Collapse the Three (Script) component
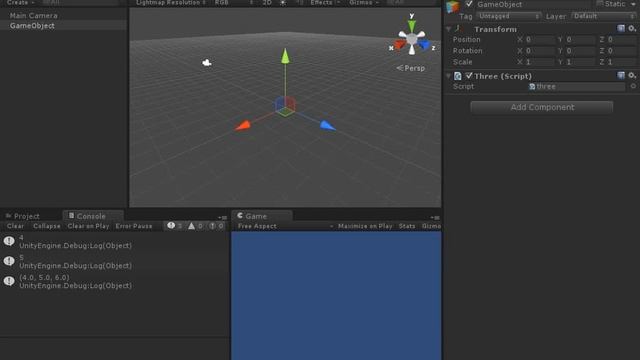The height and width of the screenshot is (360, 640). (x=449, y=76)
